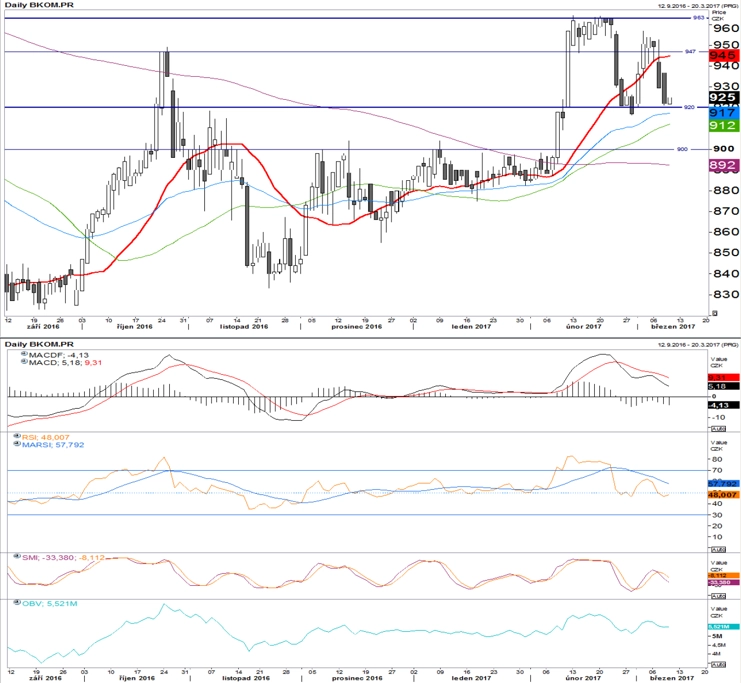Click the eye icon beside MACDF label
Screen dimensions: 741x683
click(x=24, y=354)
